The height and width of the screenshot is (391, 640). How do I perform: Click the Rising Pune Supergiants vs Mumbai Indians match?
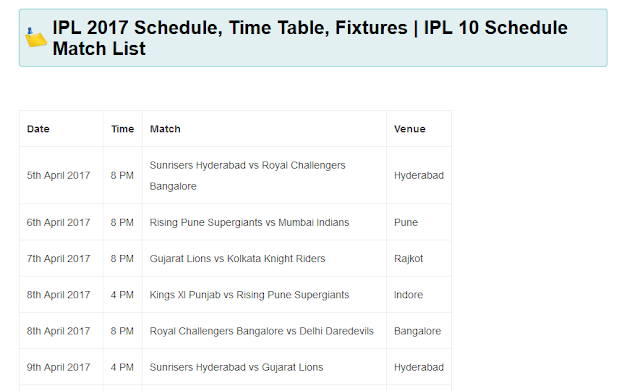pyautogui.click(x=249, y=222)
